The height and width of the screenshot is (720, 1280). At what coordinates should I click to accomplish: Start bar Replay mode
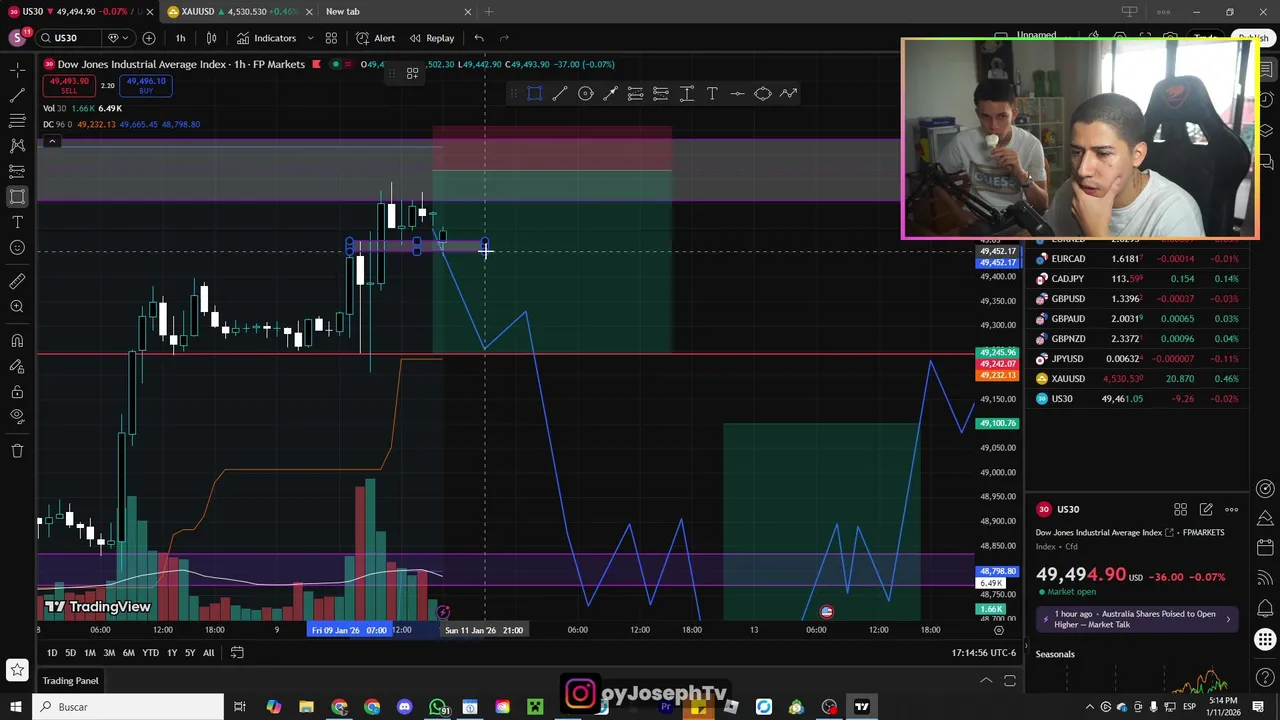431,38
